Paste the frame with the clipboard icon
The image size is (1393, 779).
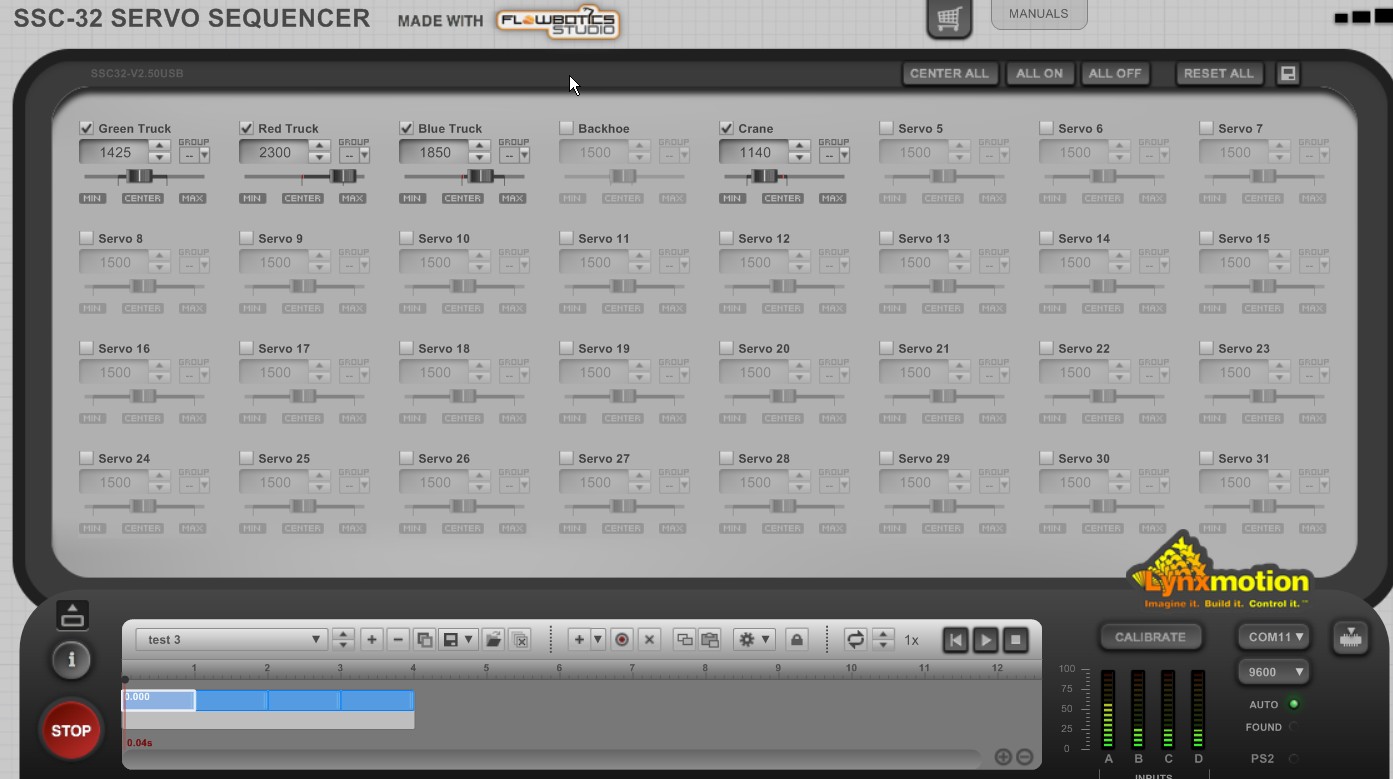pos(710,639)
